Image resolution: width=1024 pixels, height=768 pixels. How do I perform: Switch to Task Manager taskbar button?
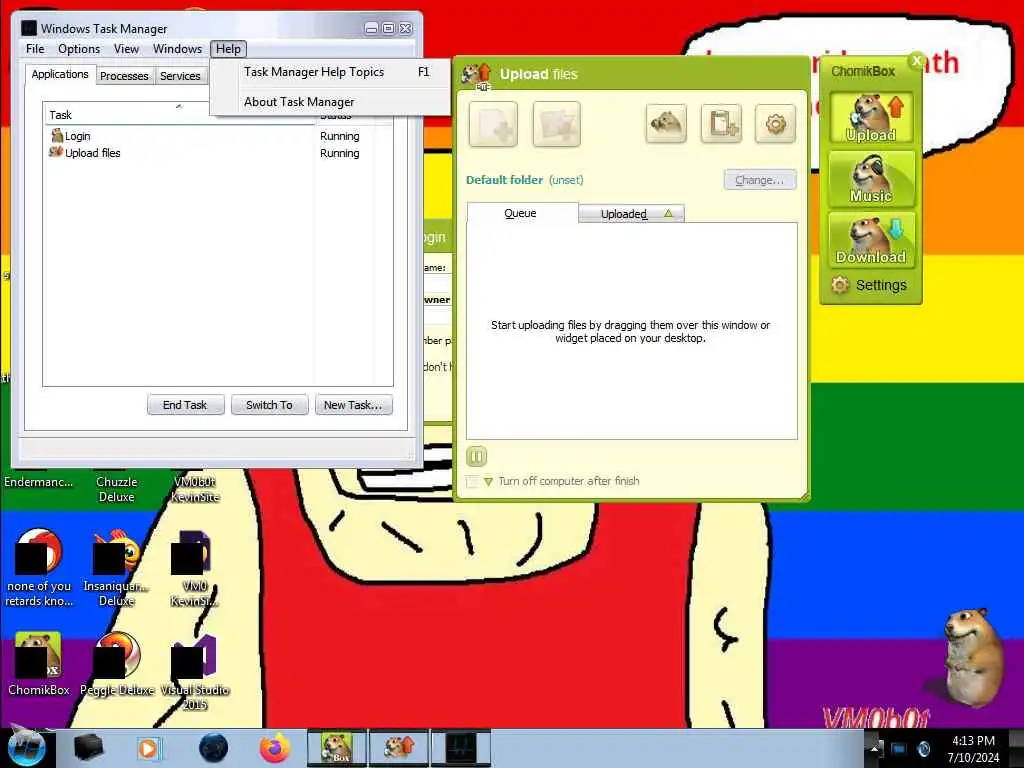461,748
